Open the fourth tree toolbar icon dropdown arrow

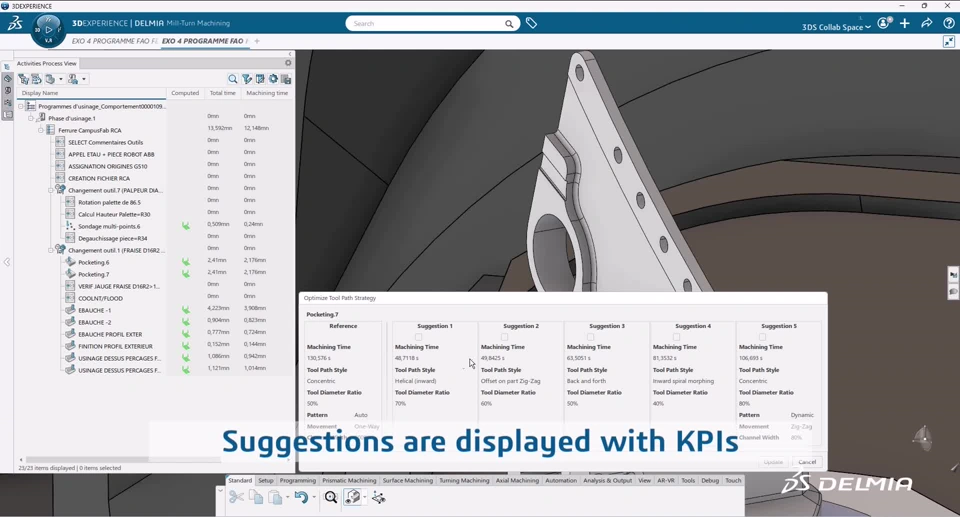click(x=84, y=79)
